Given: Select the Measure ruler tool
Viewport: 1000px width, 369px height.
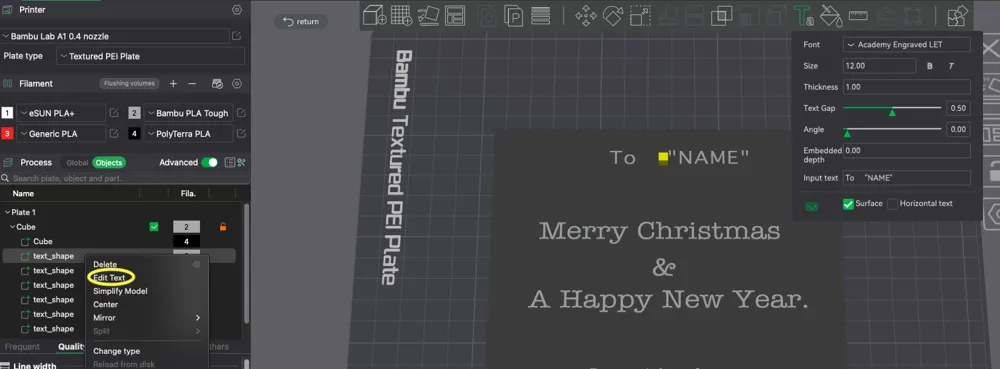Looking at the screenshot, I should pyautogui.click(x=858, y=15).
